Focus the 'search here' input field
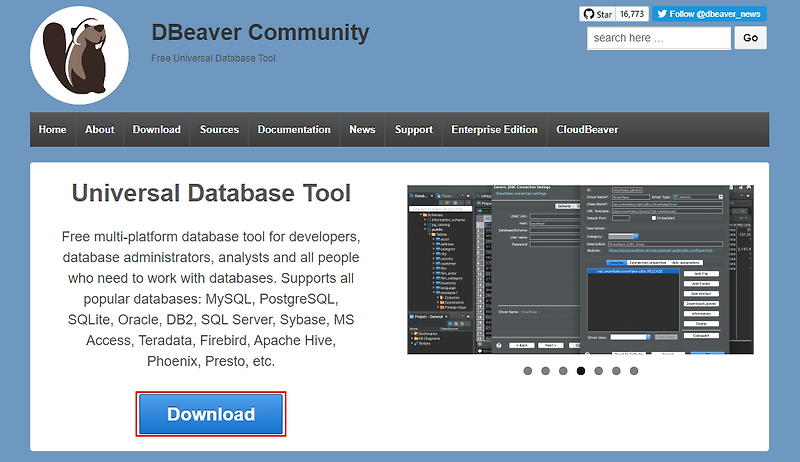The image size is (800, 462). coord(659,38)
